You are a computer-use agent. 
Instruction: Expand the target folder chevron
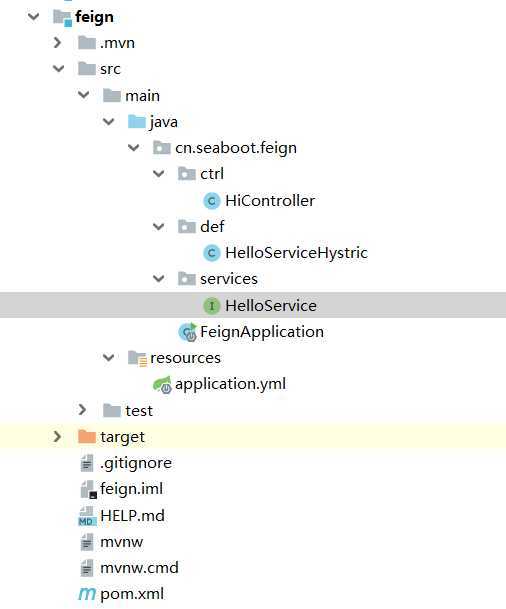click(x=57, y=437)
